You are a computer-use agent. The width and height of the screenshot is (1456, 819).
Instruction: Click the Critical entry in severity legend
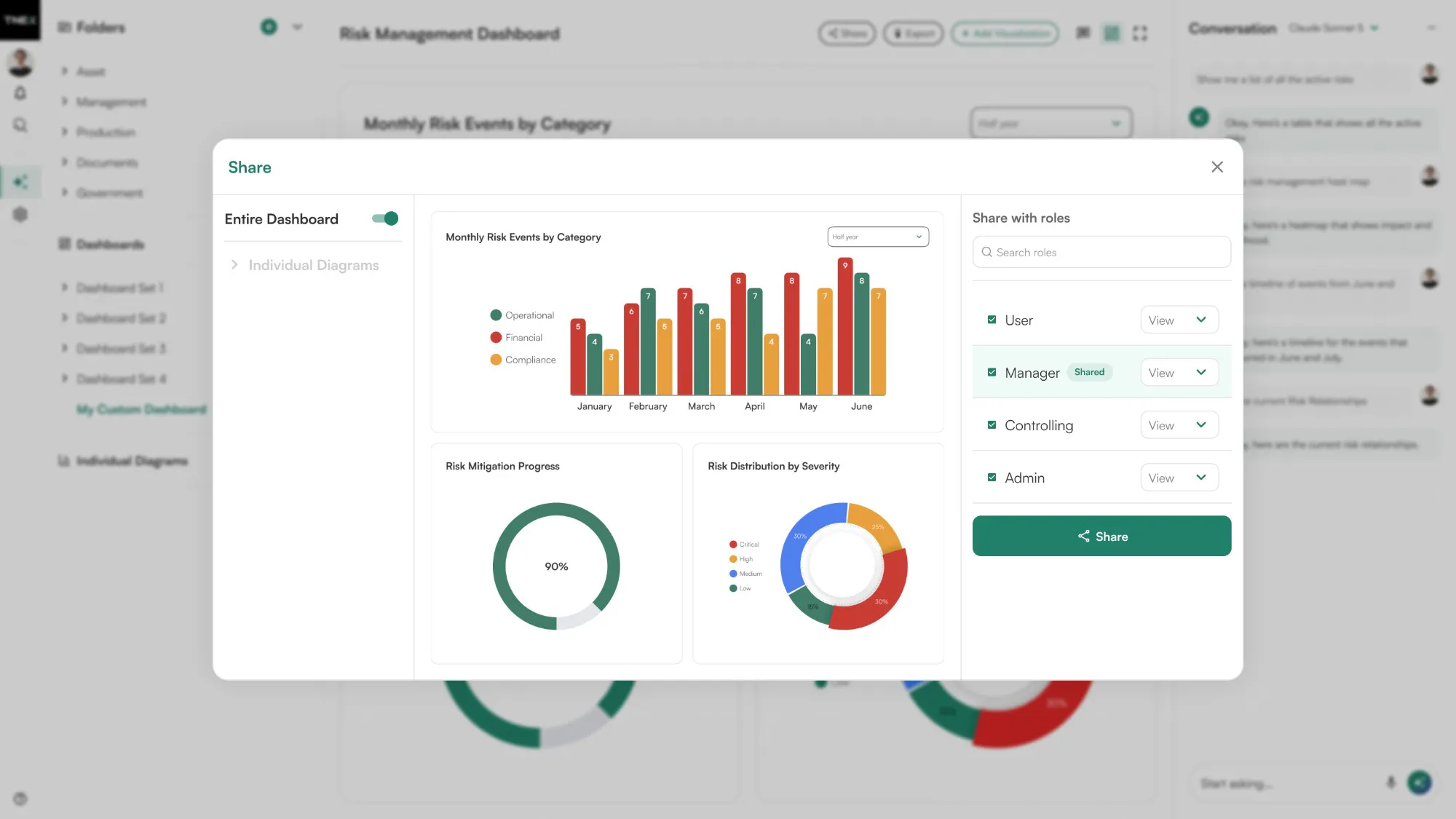744,545
